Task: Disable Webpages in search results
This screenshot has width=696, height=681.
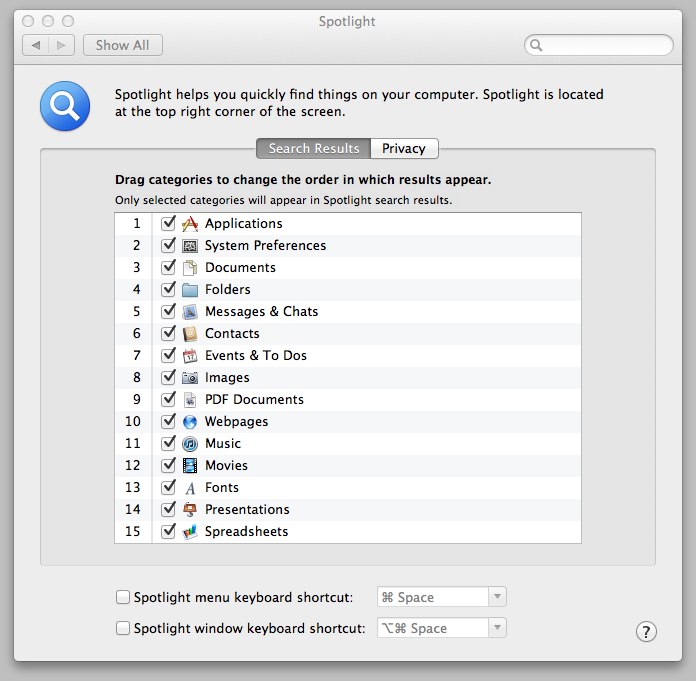Action: pos(168,421)
